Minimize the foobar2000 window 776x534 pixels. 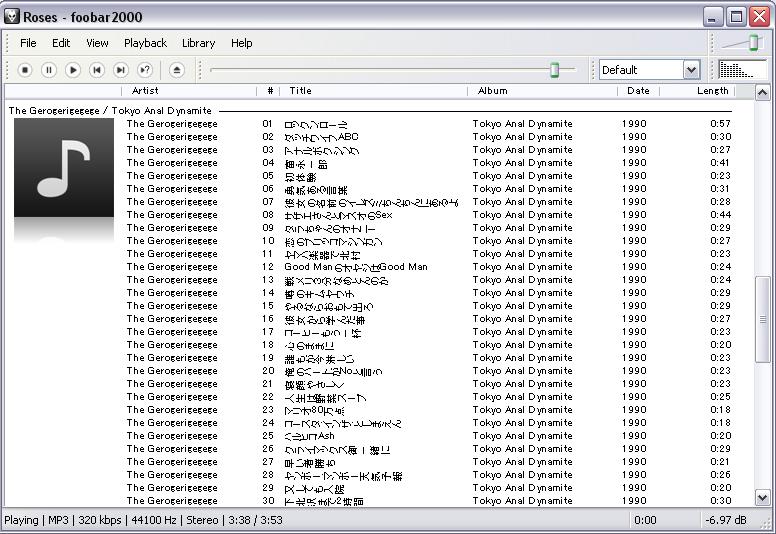[x=712, y=17]
